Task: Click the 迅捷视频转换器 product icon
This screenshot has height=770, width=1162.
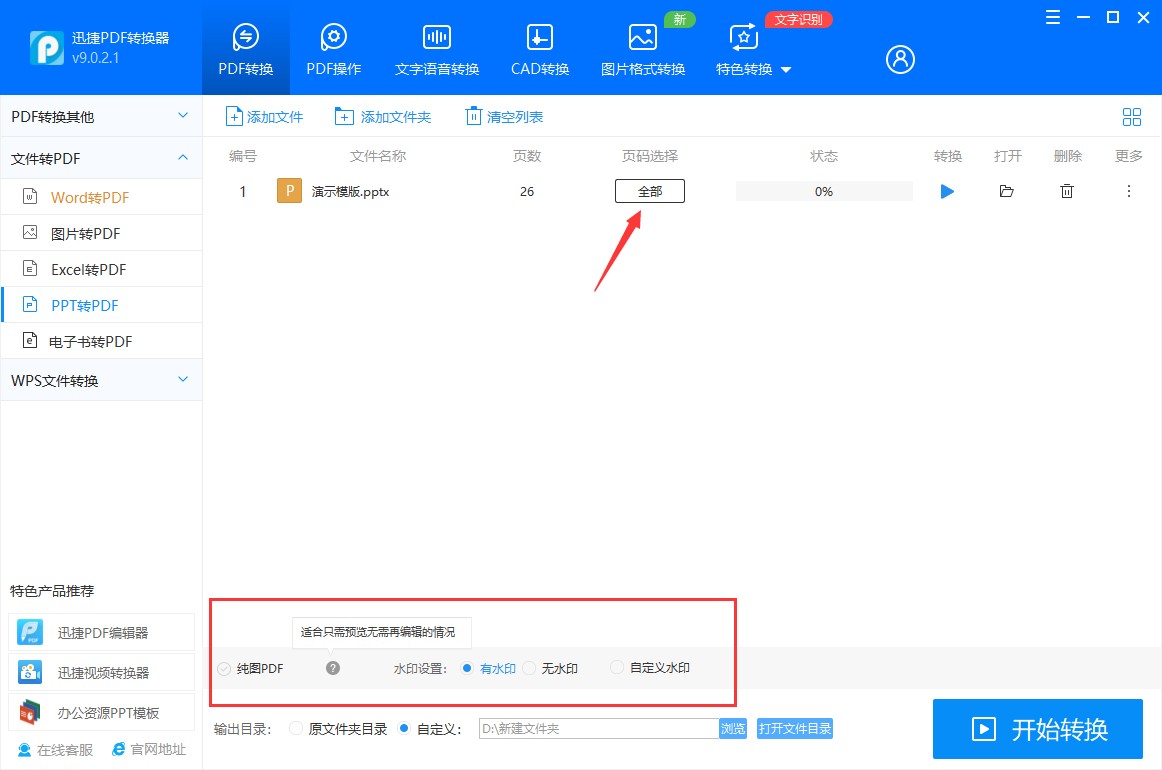Action: [x=30, y=672]
